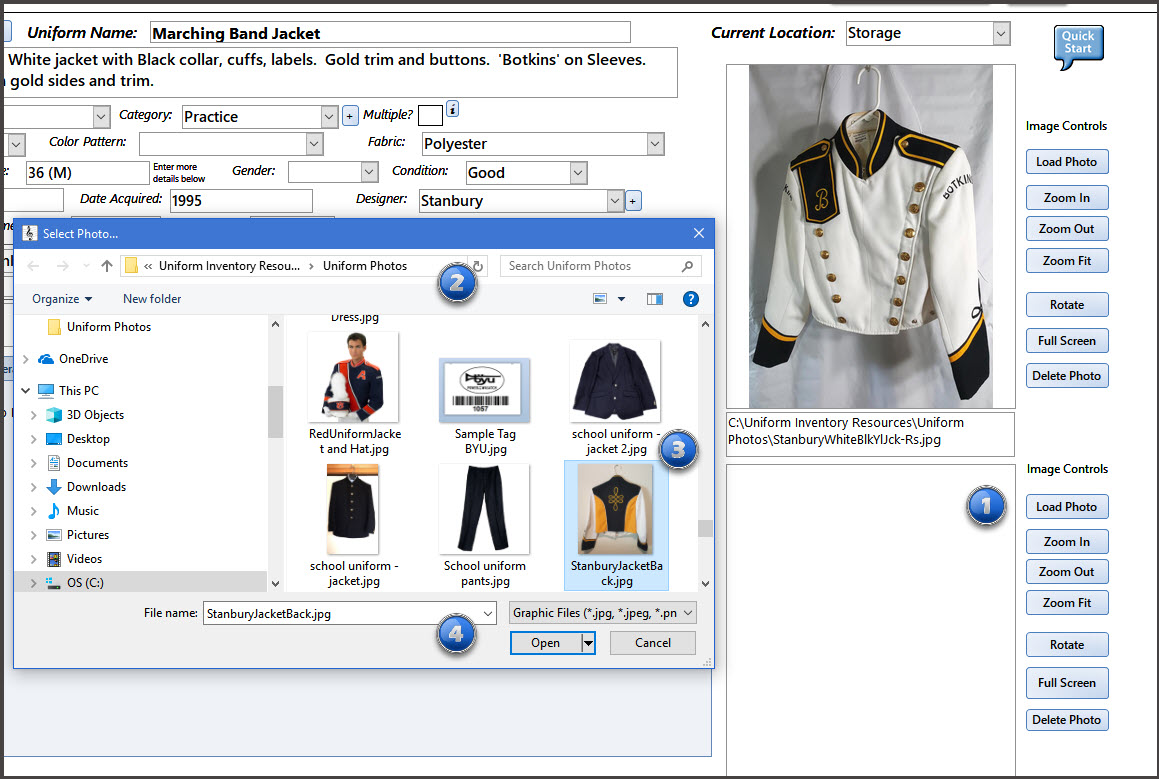Click the Search Uniform Photos field

tap(590, 266)
